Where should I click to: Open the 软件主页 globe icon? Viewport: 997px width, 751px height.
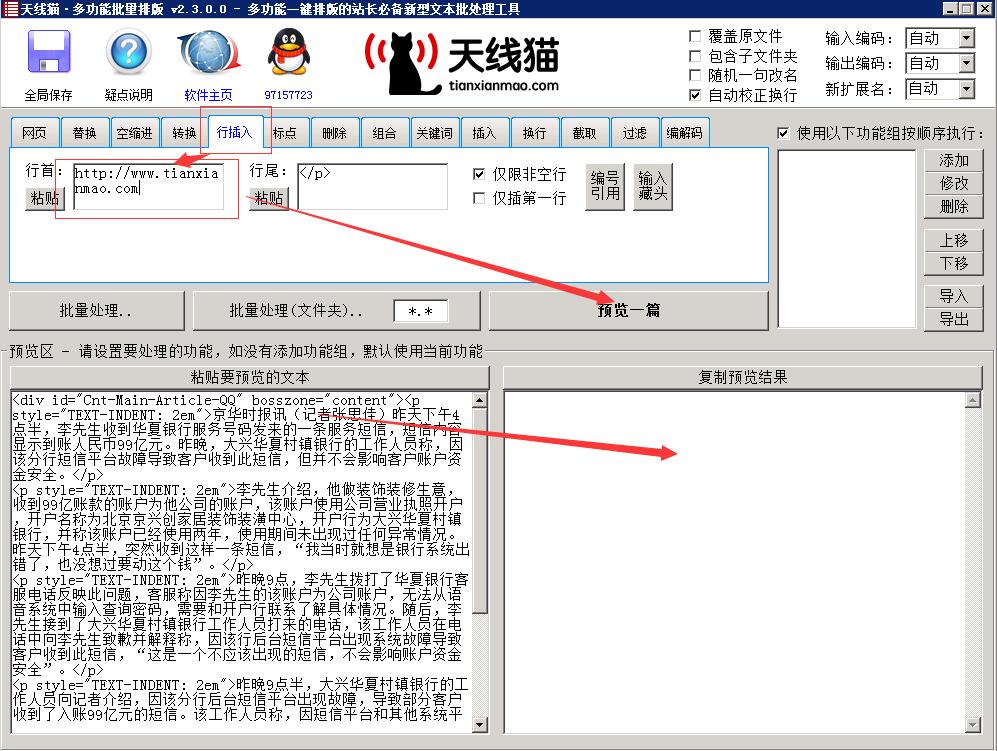point(209,52)
